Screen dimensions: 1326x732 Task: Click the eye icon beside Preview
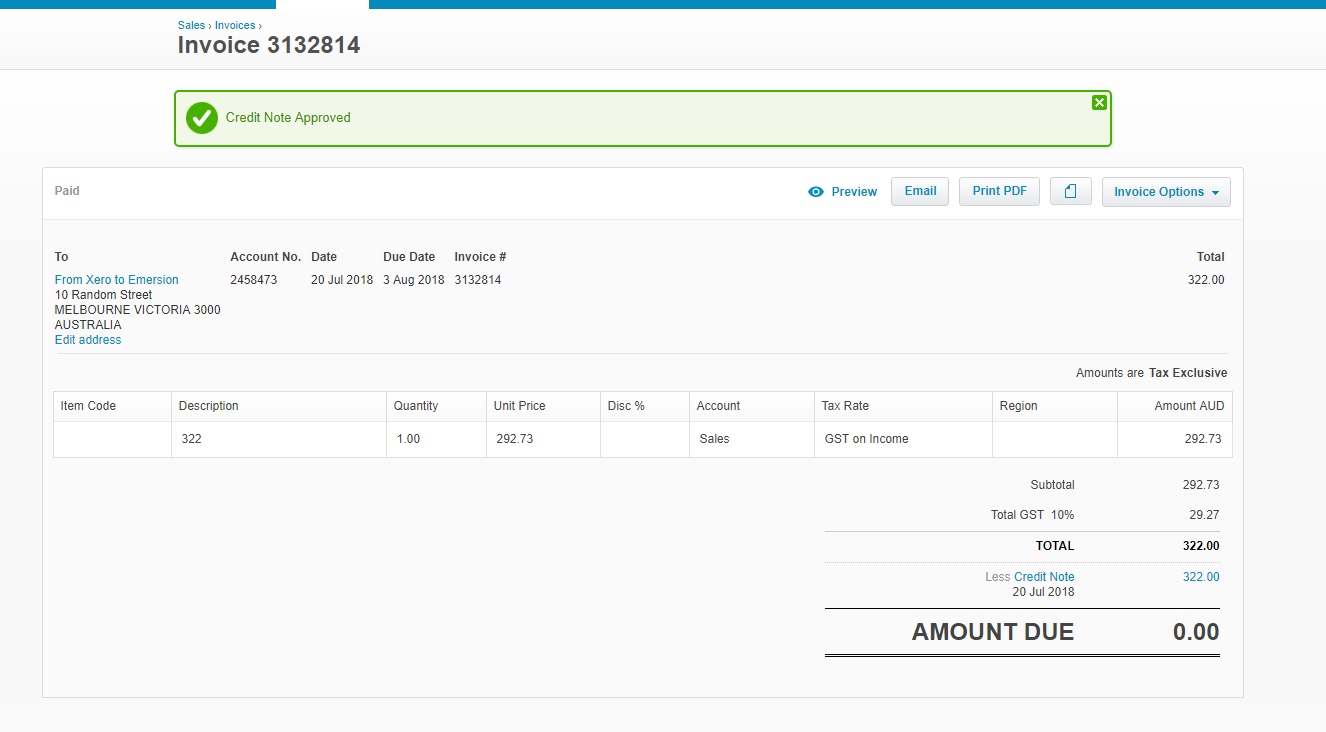(x=816, y=192)
